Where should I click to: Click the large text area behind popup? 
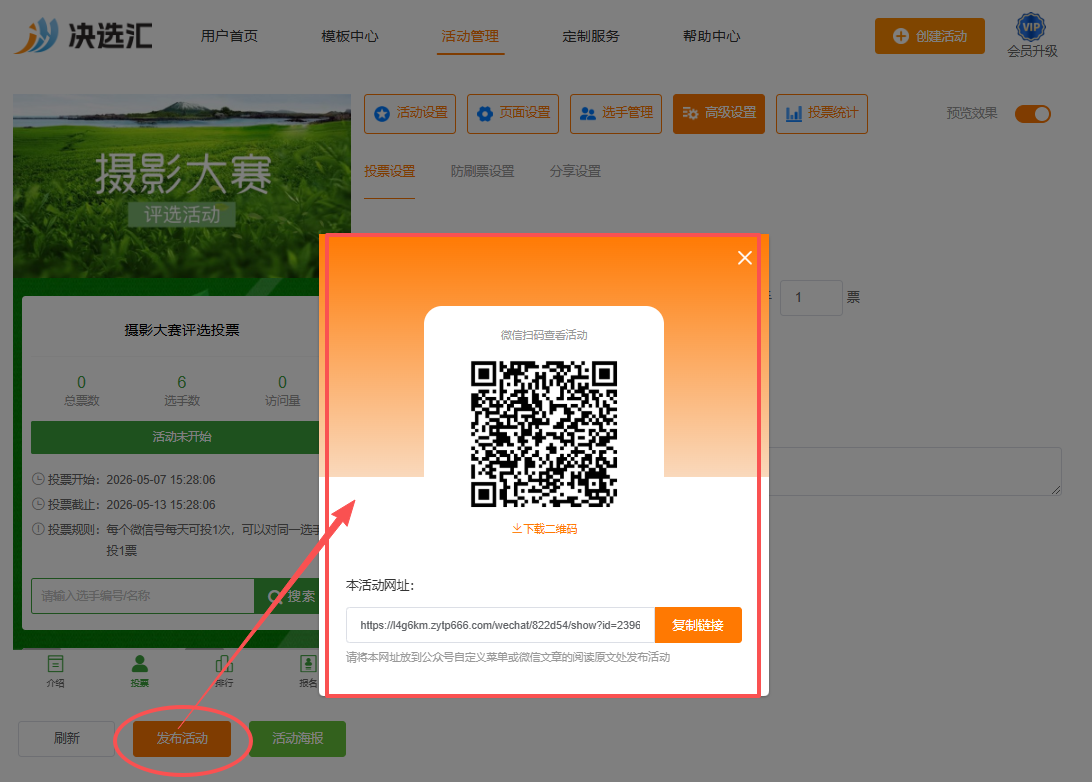coord(915,471)
